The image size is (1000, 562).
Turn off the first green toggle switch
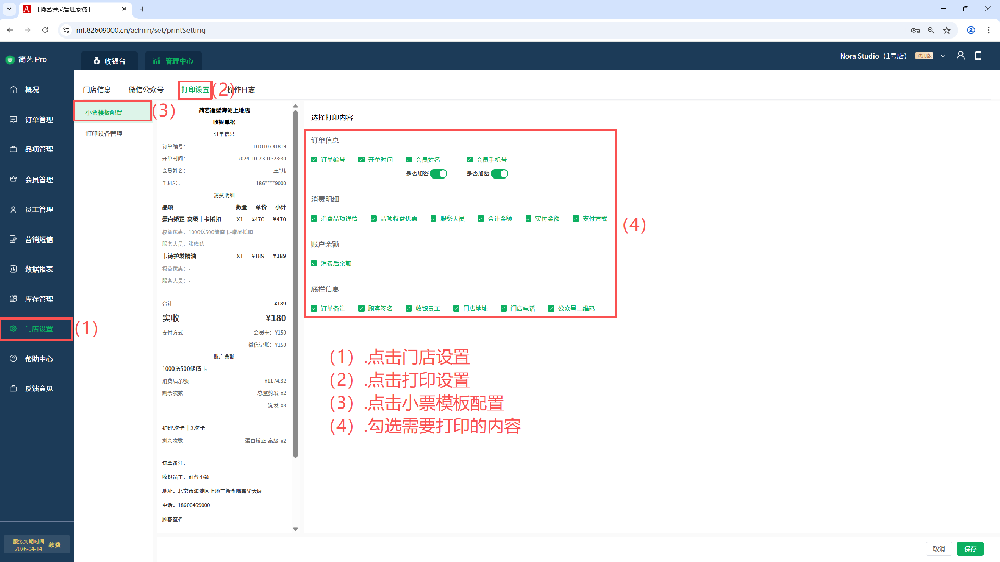coord(437,174)
